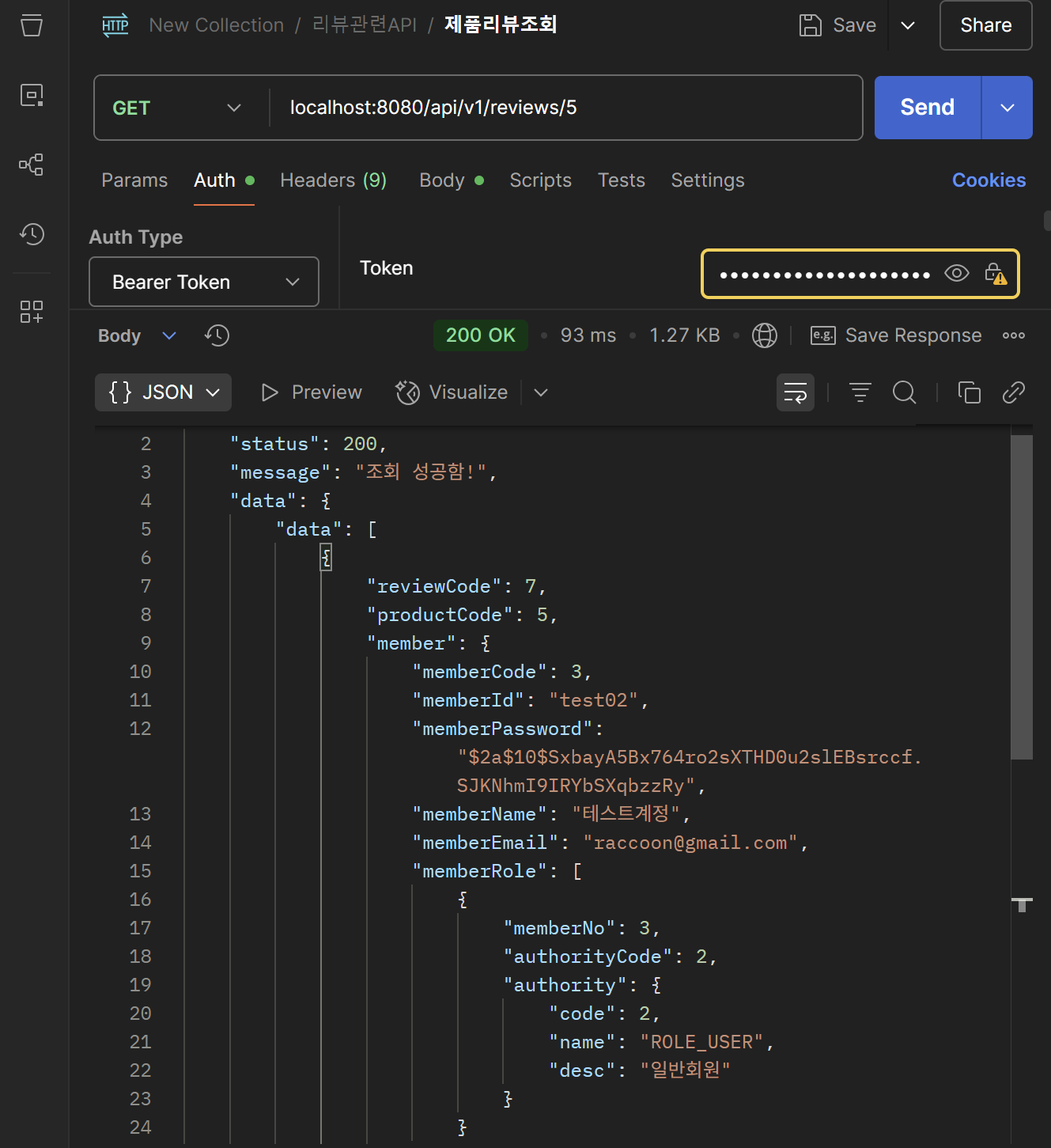Open the Visualize tab with icon

pos(452,392)
